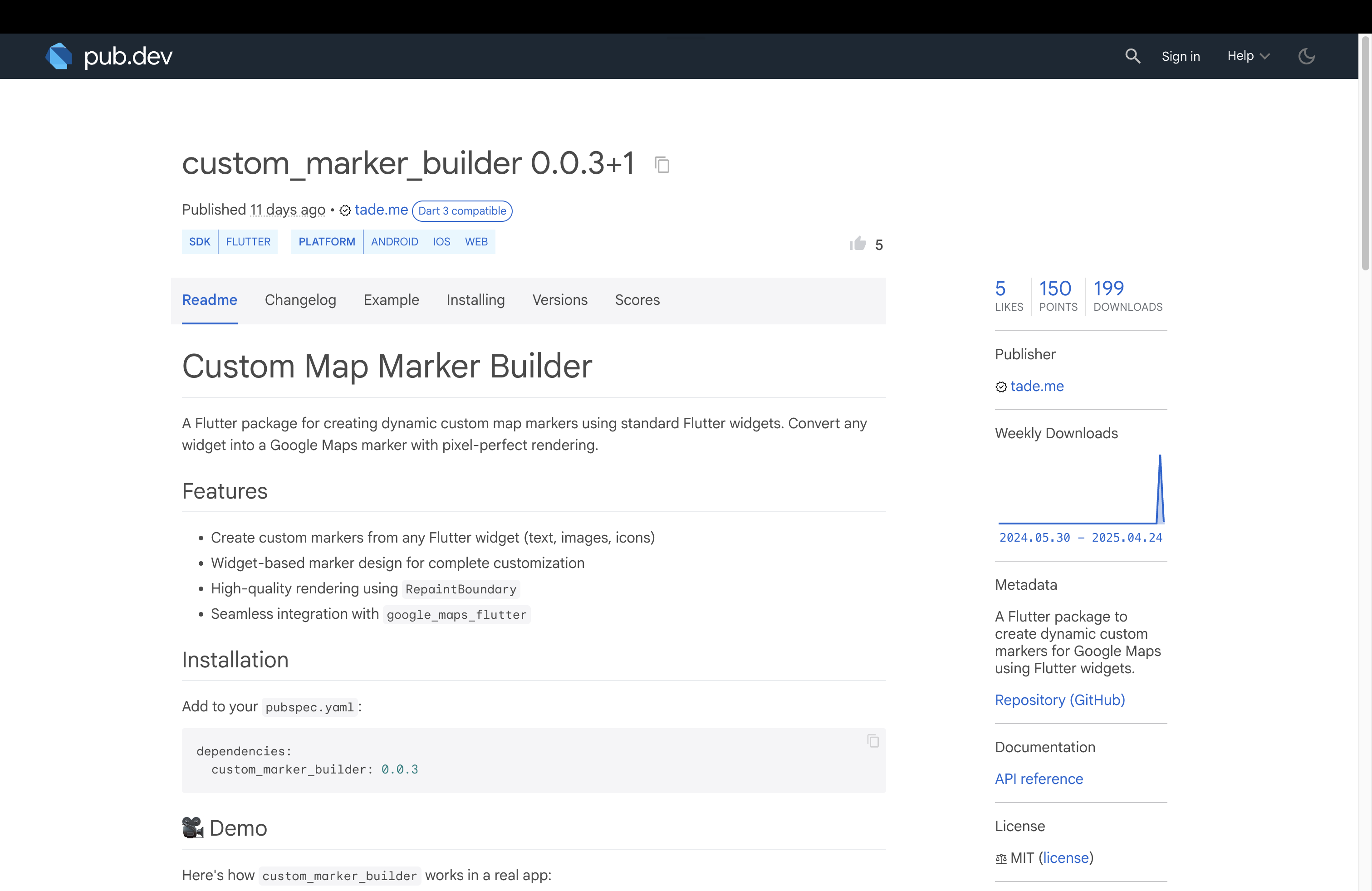Click the '0.0.3' version in code block
1372x891 pixels.
(x=400, y=769)
